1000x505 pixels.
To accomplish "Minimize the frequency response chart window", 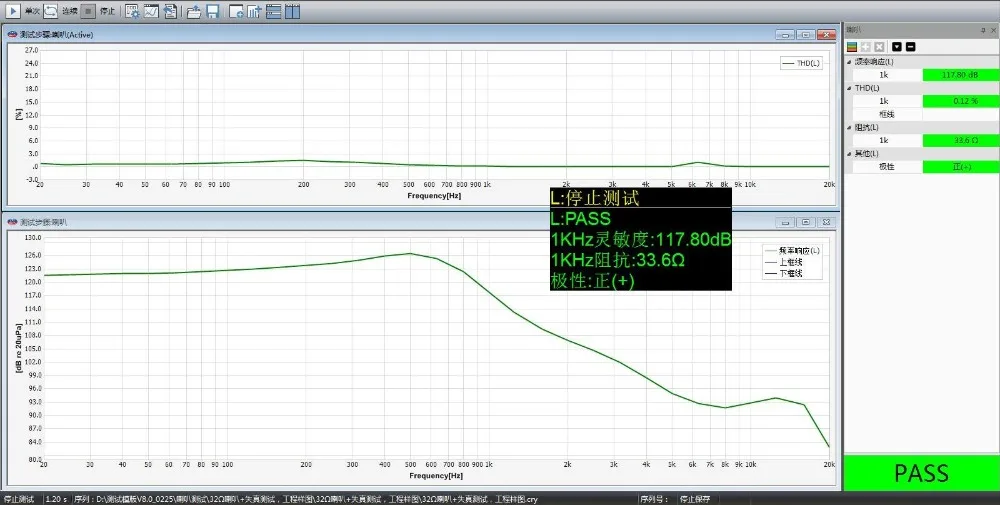I will click(785, 222).
